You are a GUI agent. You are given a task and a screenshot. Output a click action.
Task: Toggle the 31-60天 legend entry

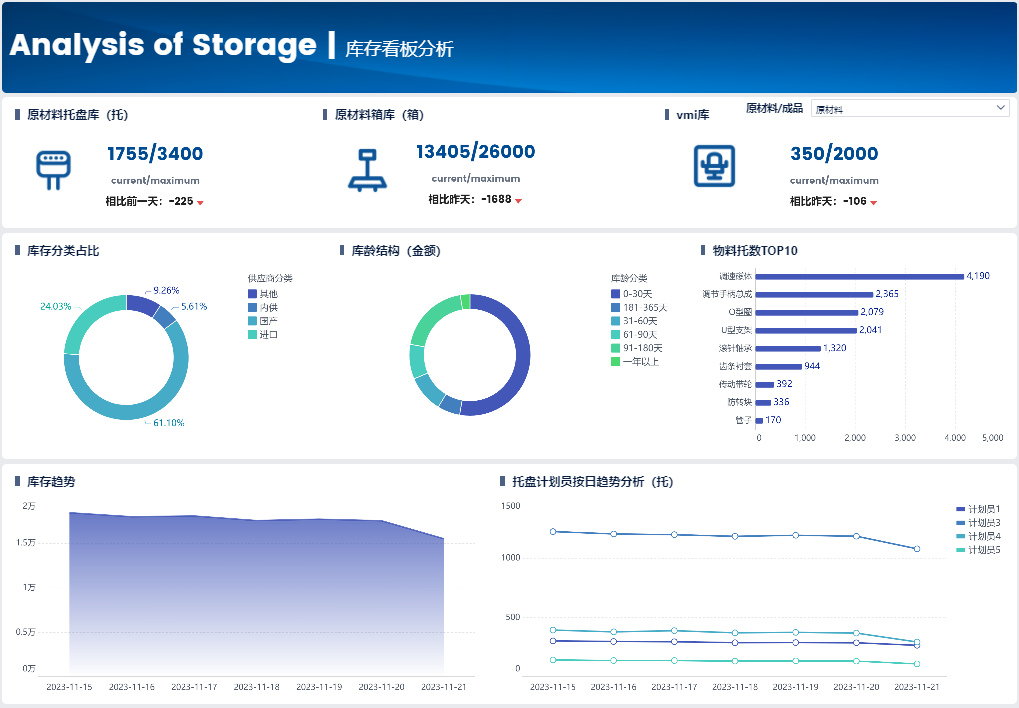click(634, 321)
